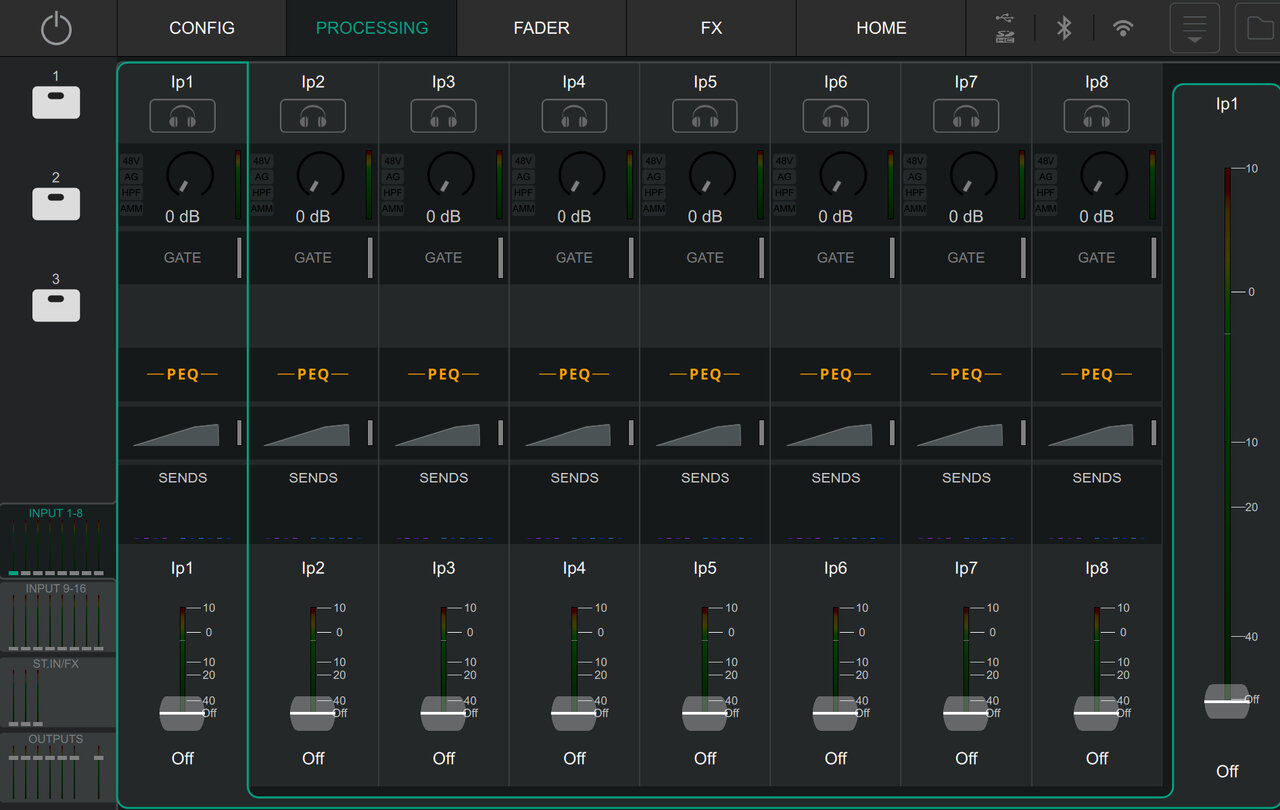
Task: Toggle 48V phantom power on Ip1
Action: click(x=131, y=161)
